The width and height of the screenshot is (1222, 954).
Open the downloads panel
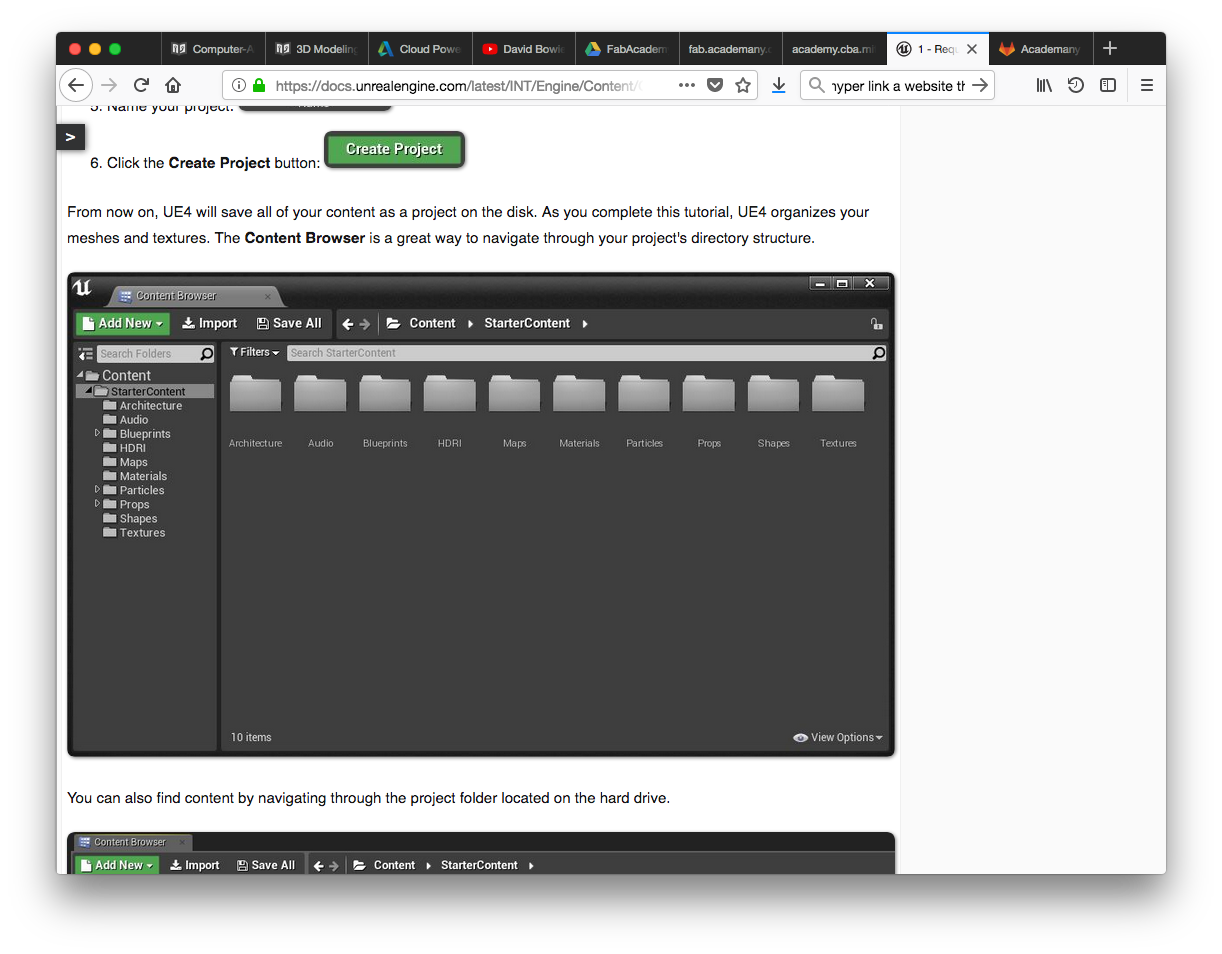click(779, 86)
